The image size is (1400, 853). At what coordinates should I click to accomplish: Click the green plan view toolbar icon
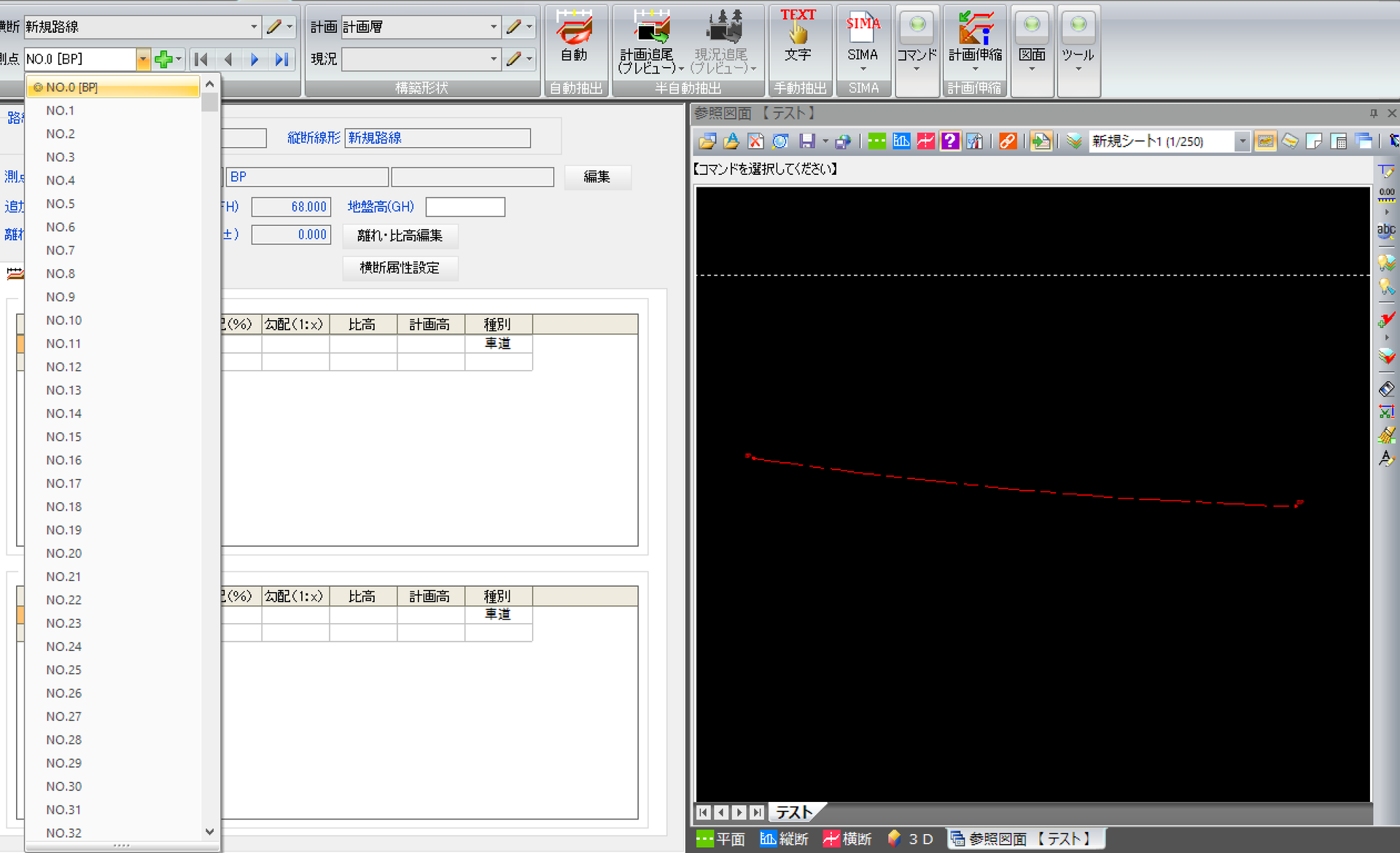877,141
